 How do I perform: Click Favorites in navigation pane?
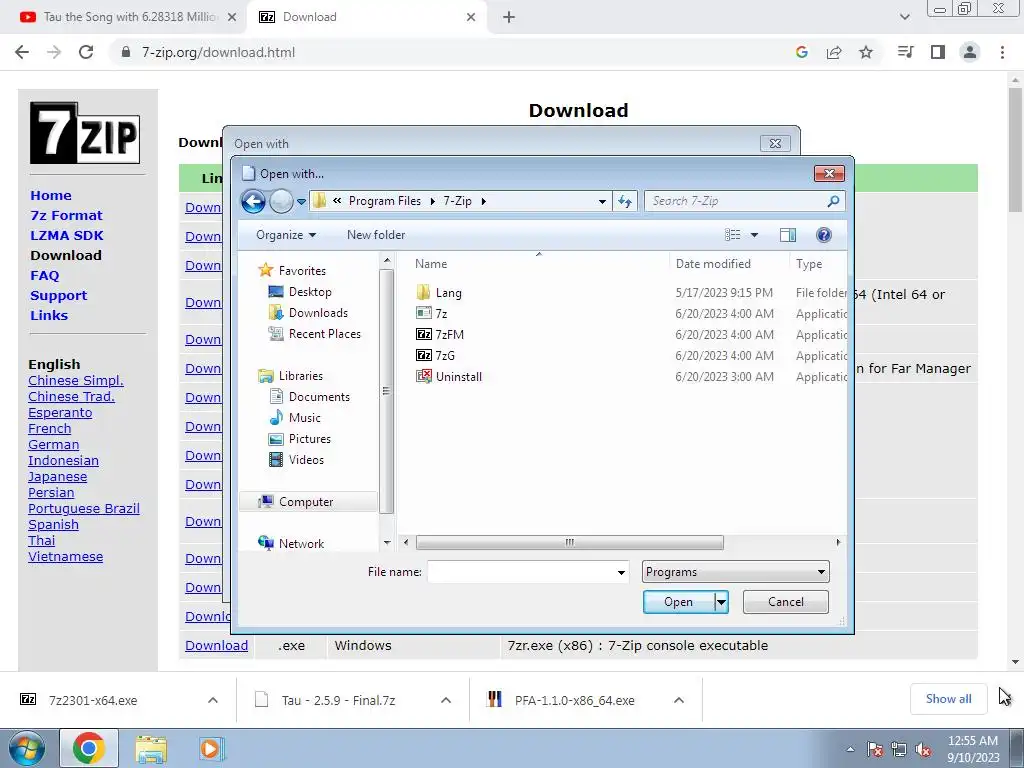click(x=301, y=270)
